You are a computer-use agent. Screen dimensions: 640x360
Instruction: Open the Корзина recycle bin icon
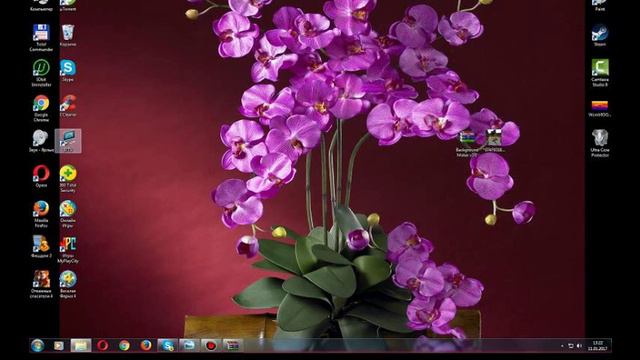coord(68,36)
